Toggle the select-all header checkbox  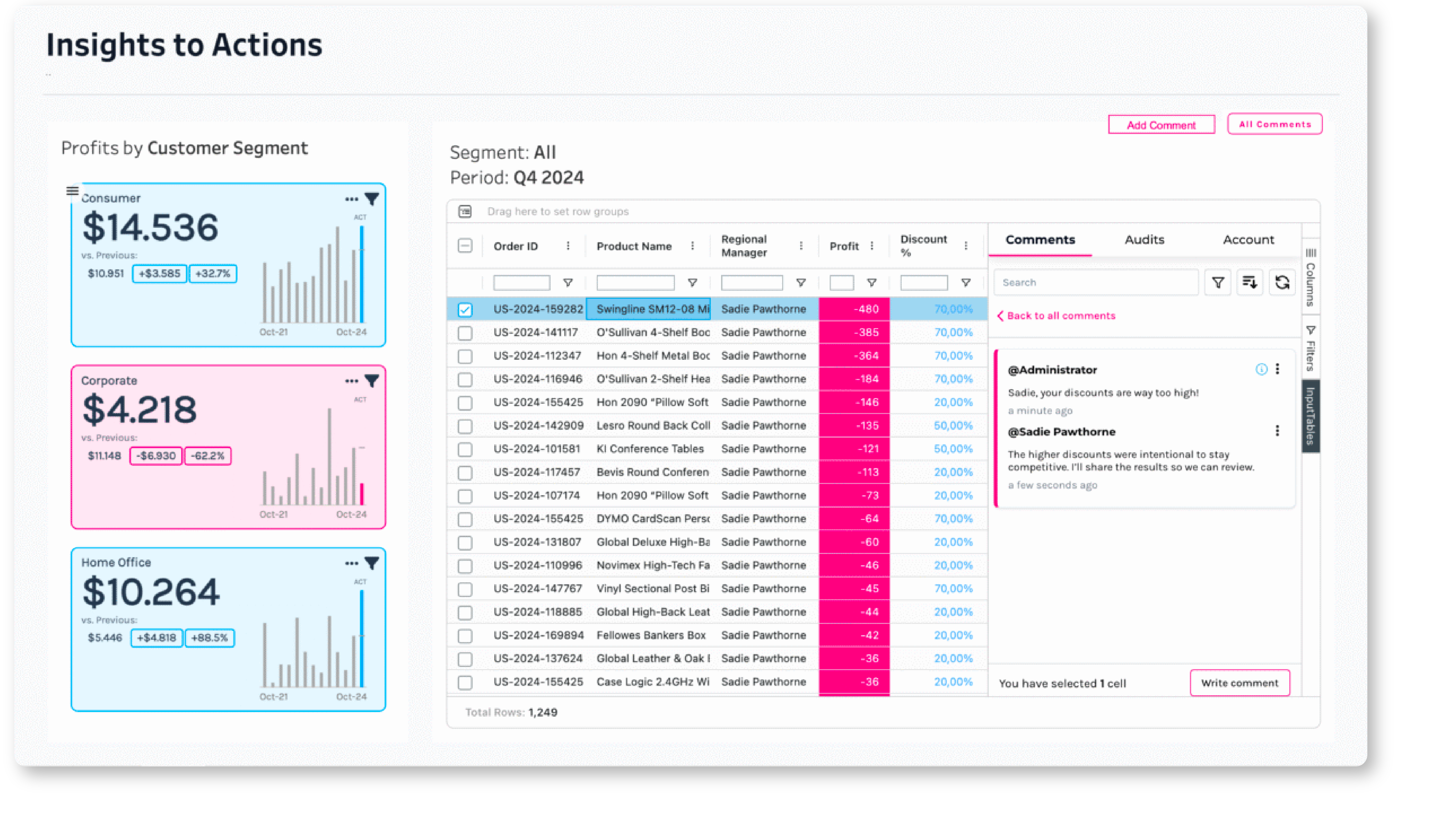point(465,246)
